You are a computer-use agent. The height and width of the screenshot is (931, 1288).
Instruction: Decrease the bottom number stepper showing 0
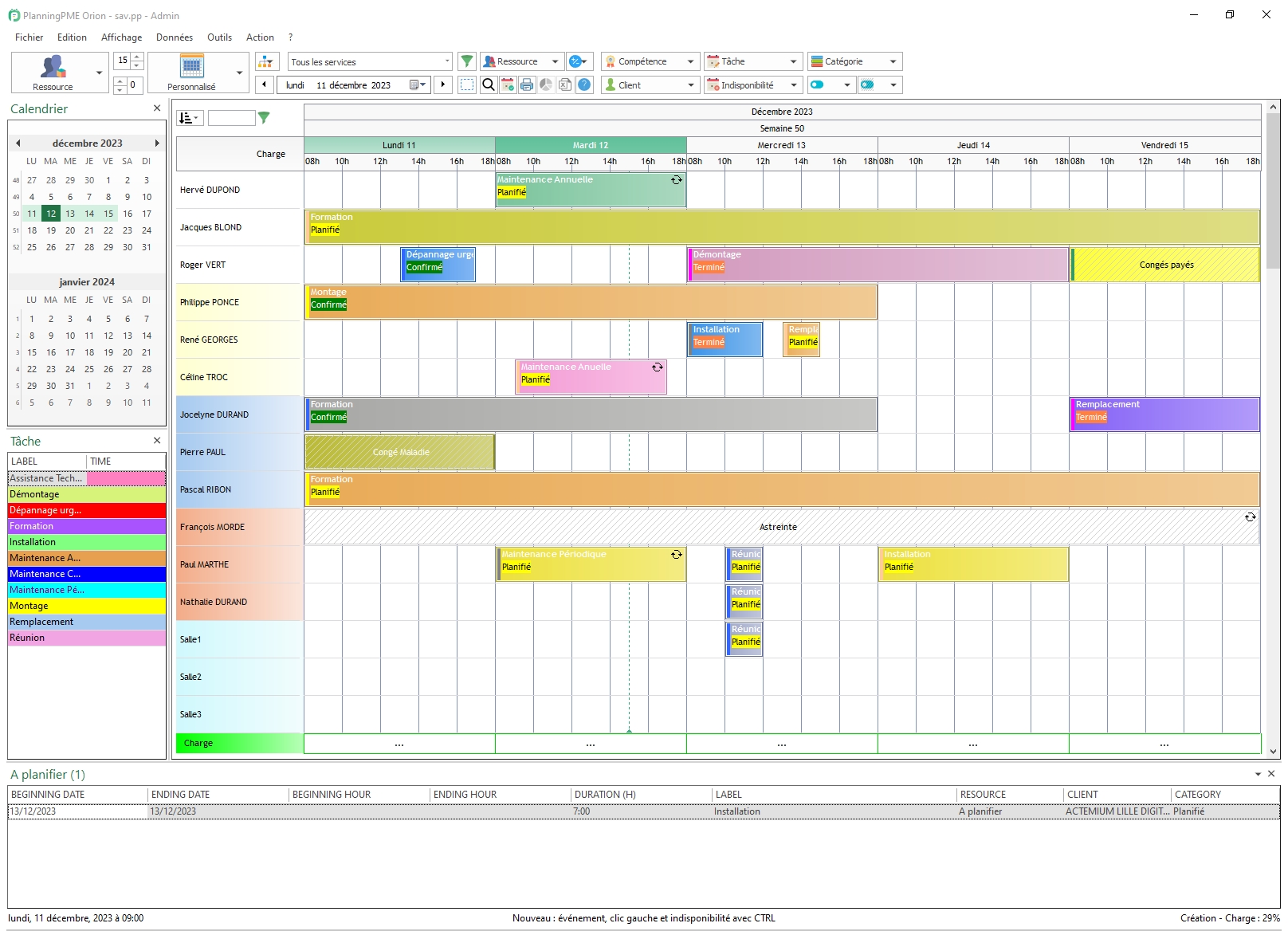tap(120, 88)
